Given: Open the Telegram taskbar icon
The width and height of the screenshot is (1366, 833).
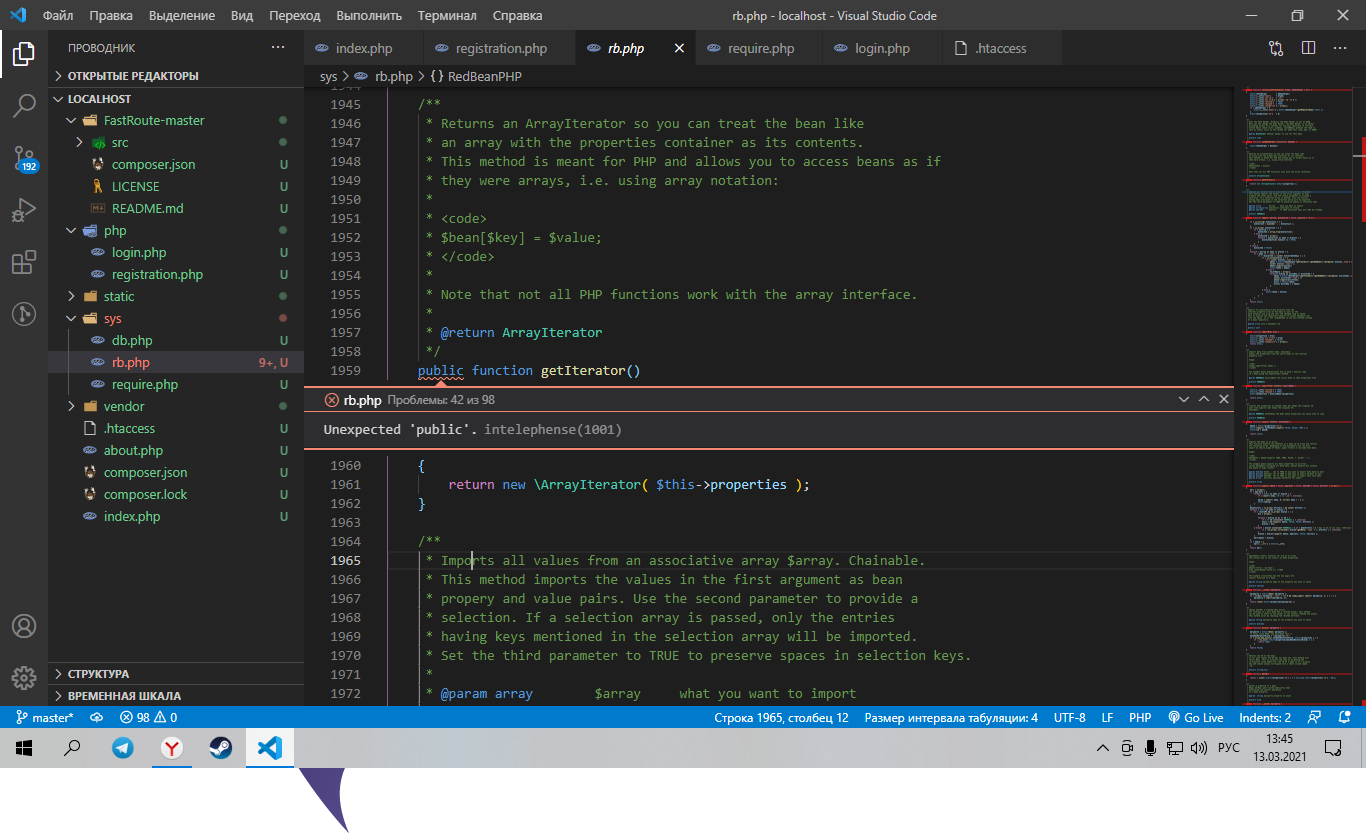Looking at the screenshot, I should (x=123, y=748).
